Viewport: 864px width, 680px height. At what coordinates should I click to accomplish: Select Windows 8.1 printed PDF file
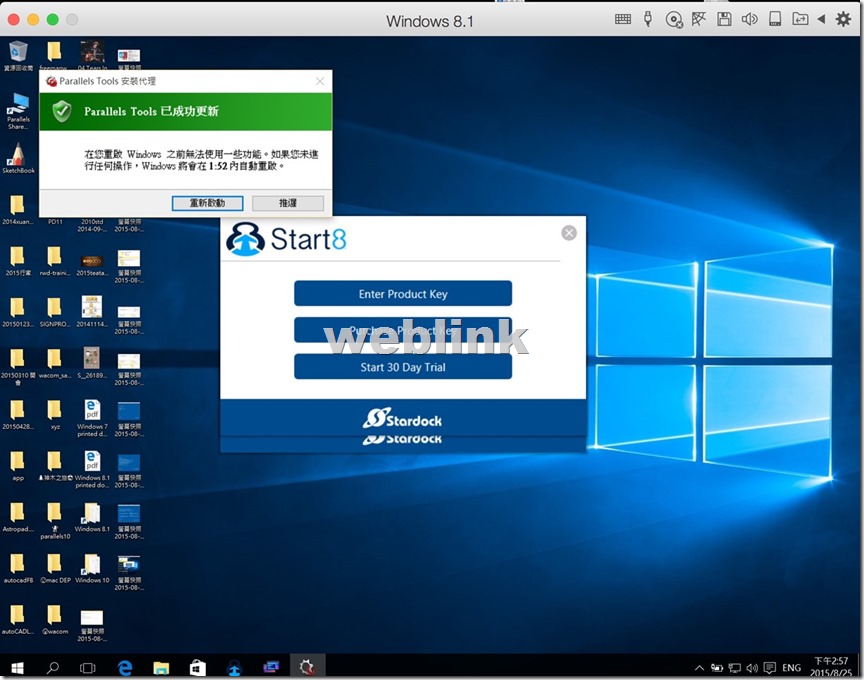click(92, 469)
